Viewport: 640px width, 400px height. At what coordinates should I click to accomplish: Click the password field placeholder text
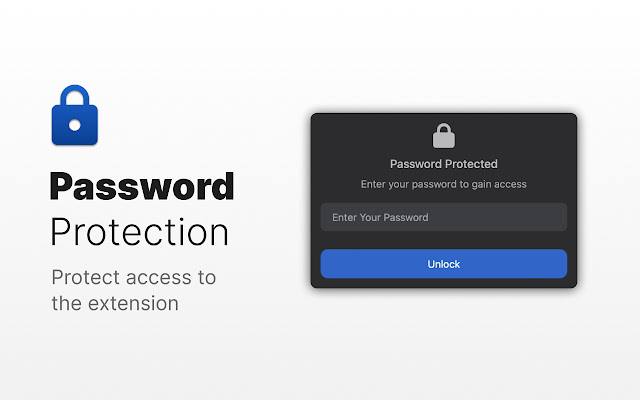(380, 217)
